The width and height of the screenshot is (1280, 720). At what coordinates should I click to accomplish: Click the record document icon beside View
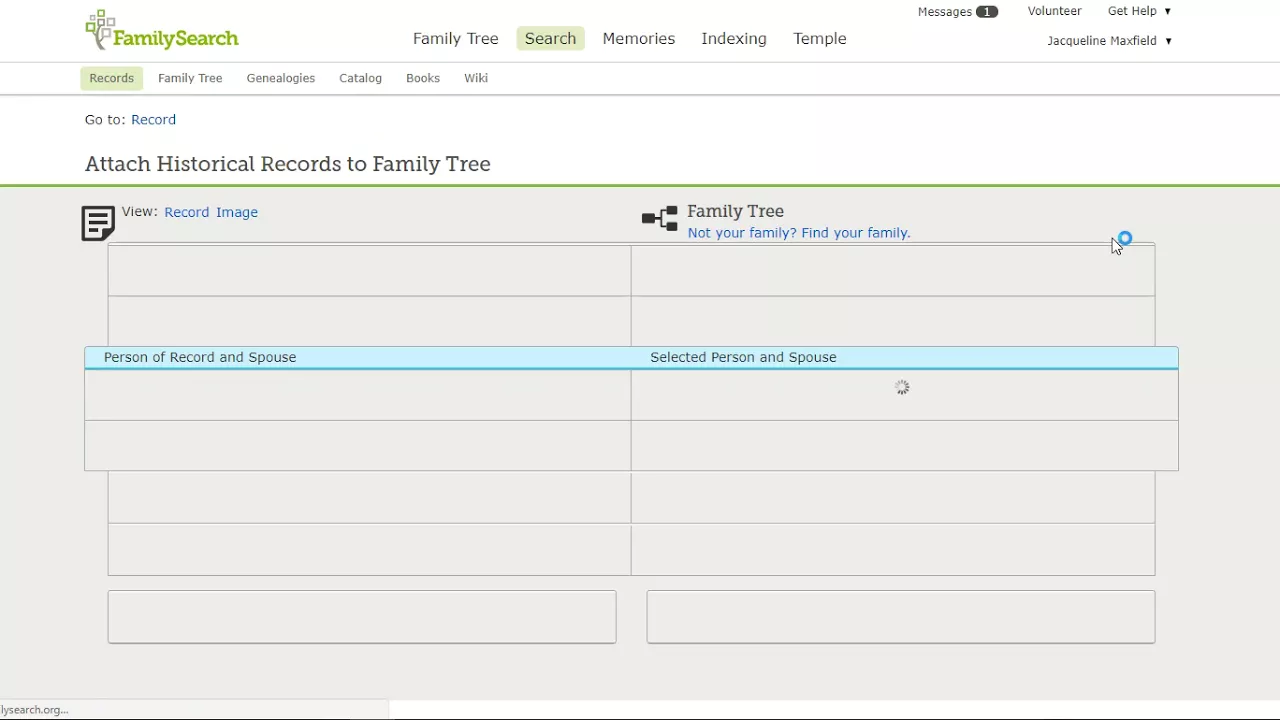[98, 223]
